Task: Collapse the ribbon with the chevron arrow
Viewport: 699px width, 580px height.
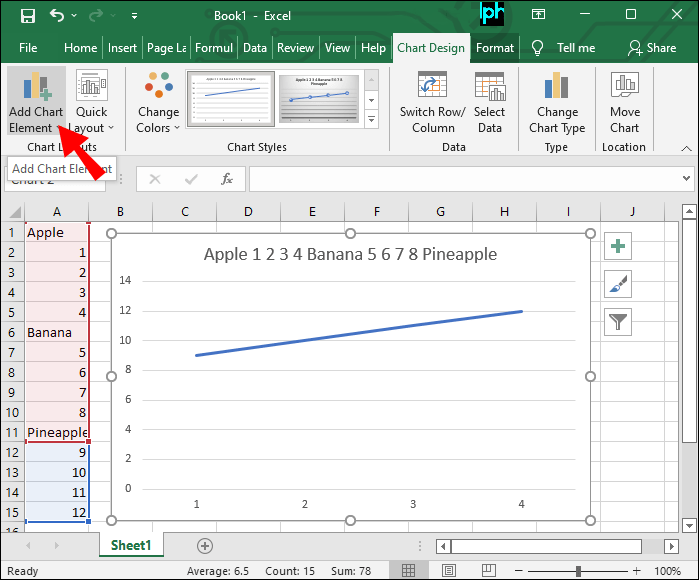Action: click(x=684, y=148)
